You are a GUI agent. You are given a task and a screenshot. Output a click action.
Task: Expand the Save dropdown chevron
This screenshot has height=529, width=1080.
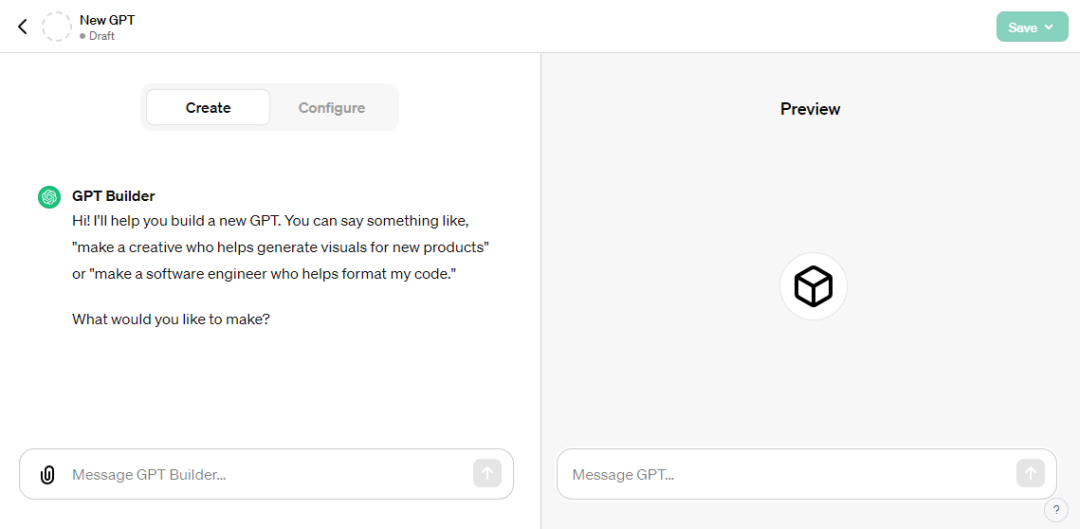[1049, 27]
